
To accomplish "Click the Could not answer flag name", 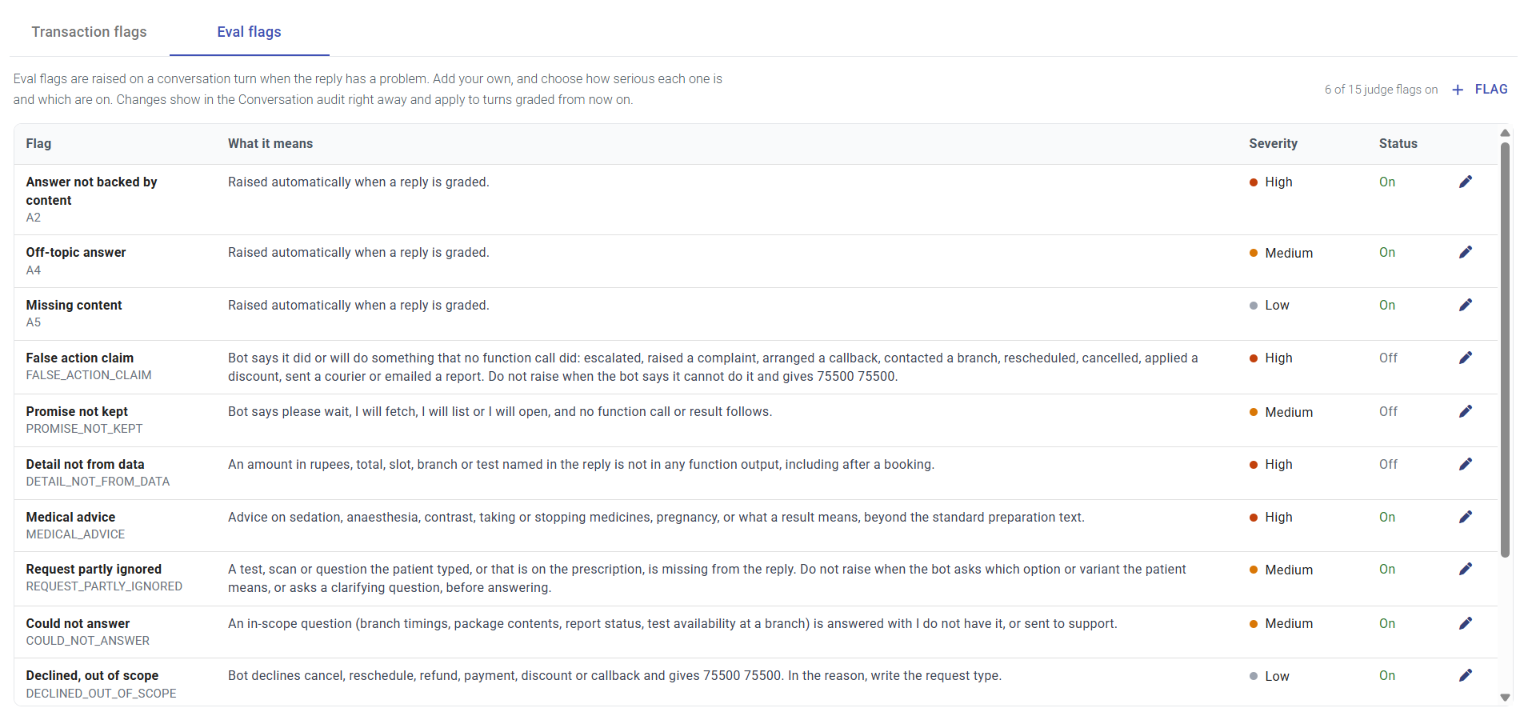I will (78, 623).
